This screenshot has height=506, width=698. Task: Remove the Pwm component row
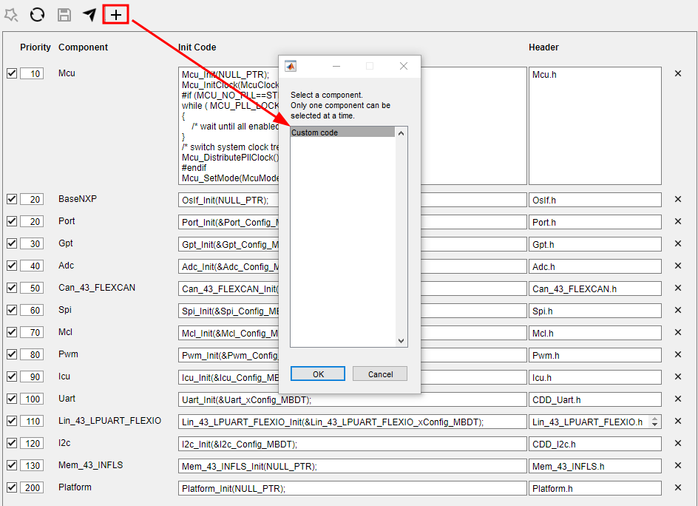click(x=678, y=354)
